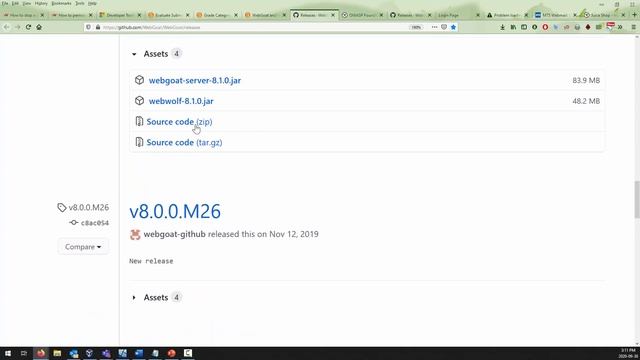
Task: Click the taskbar clock
Action: click(628, 353)
